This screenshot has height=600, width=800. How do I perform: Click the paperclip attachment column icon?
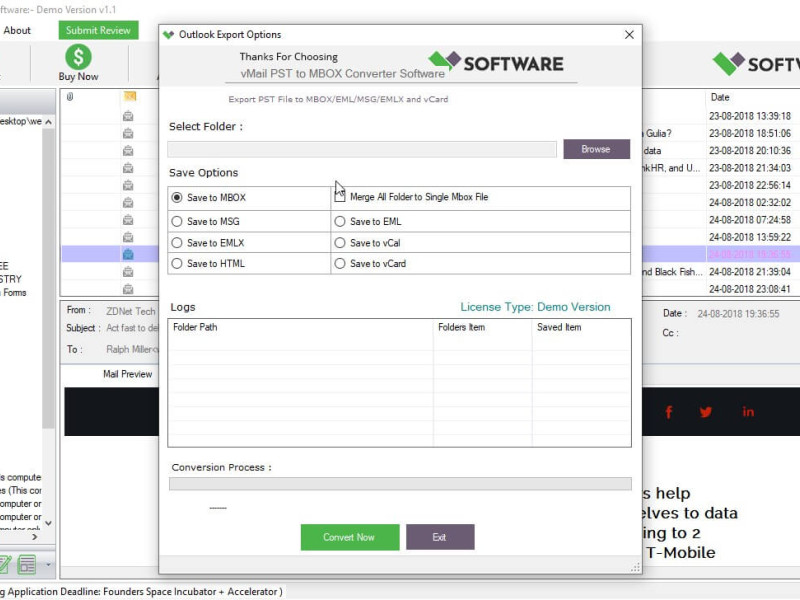tap(70, 96)
